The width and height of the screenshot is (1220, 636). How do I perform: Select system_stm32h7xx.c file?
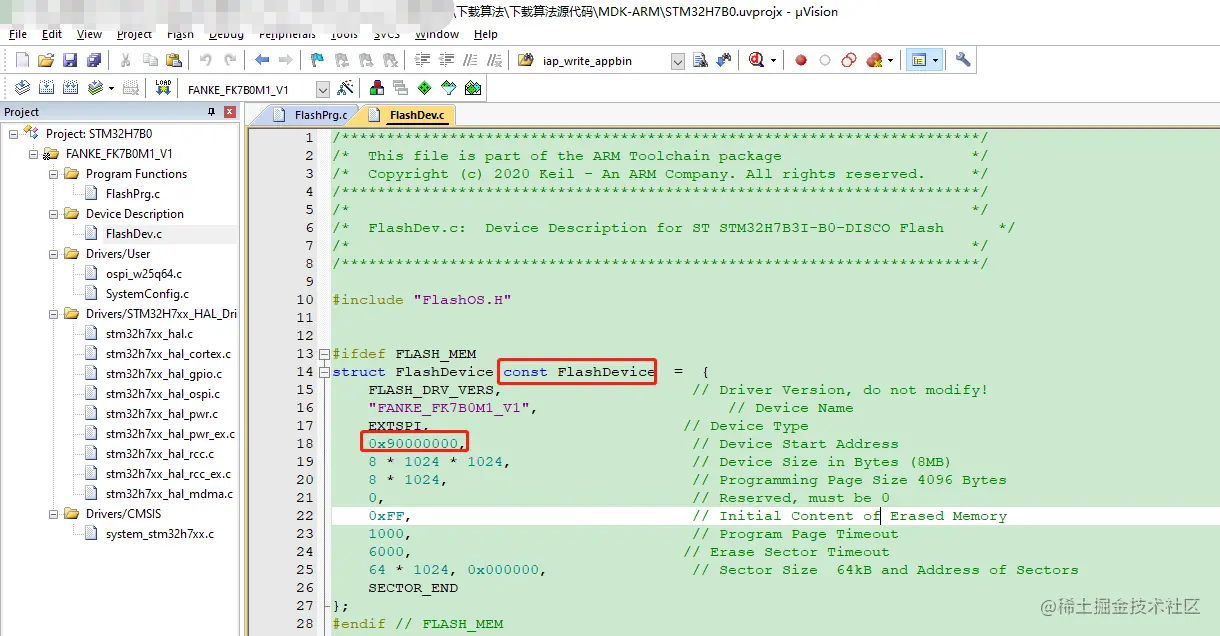(160, 534)
